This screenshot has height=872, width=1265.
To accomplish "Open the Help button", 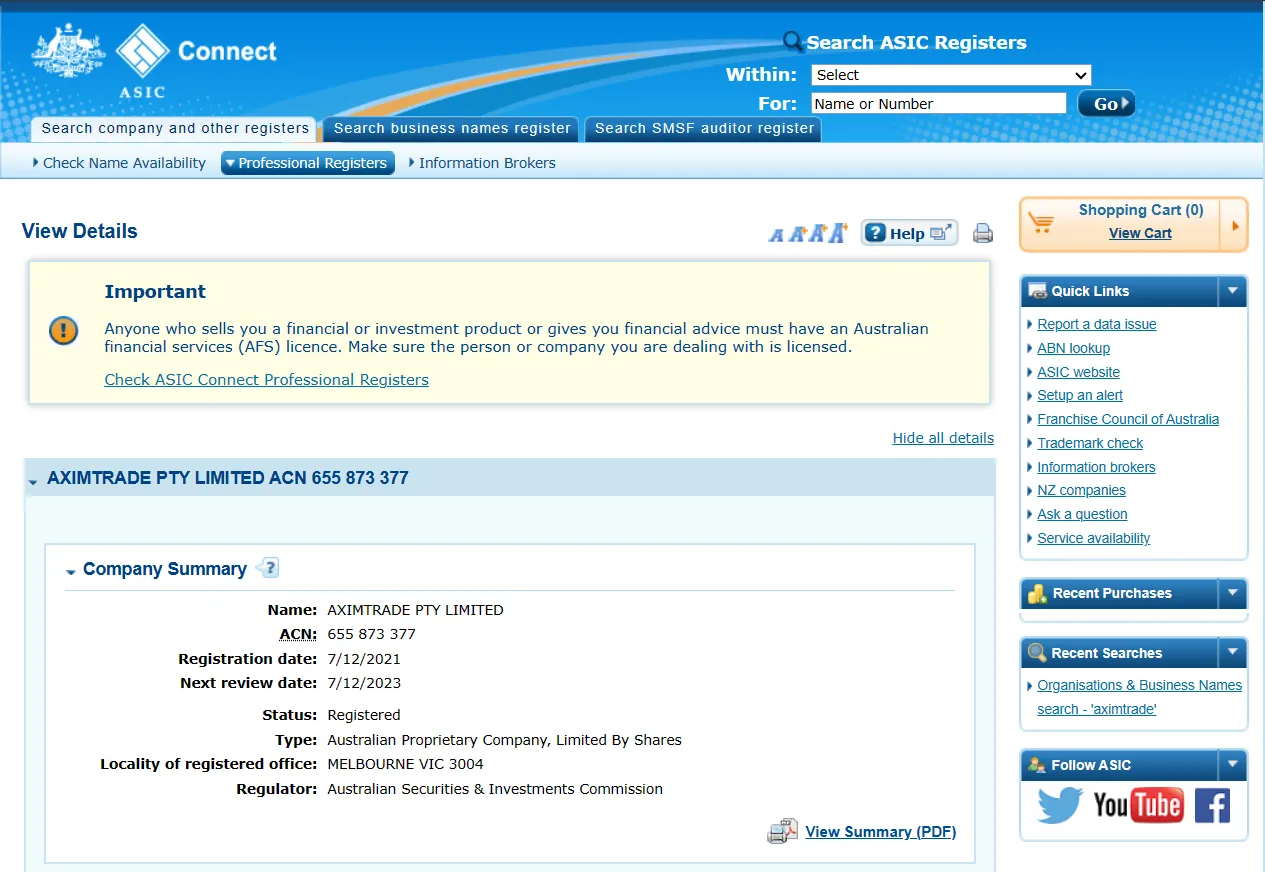I will click(909, 233).
